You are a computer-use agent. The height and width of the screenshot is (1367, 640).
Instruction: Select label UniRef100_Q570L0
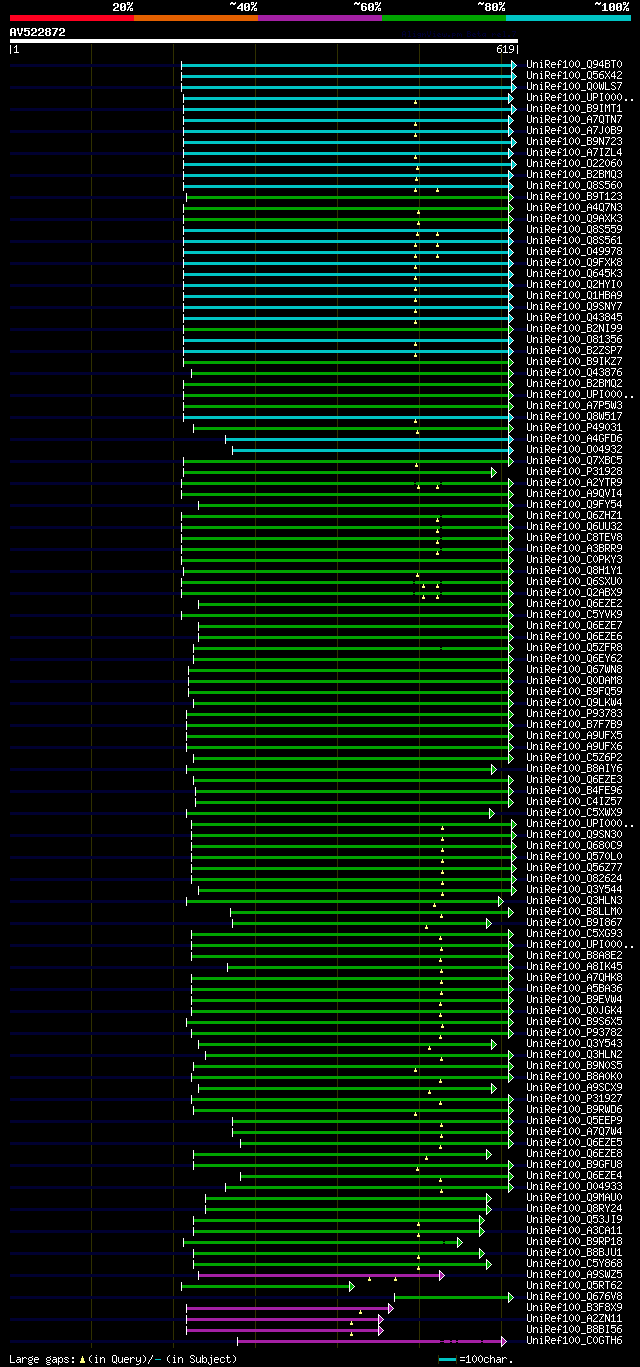click(x=574, y=857)
